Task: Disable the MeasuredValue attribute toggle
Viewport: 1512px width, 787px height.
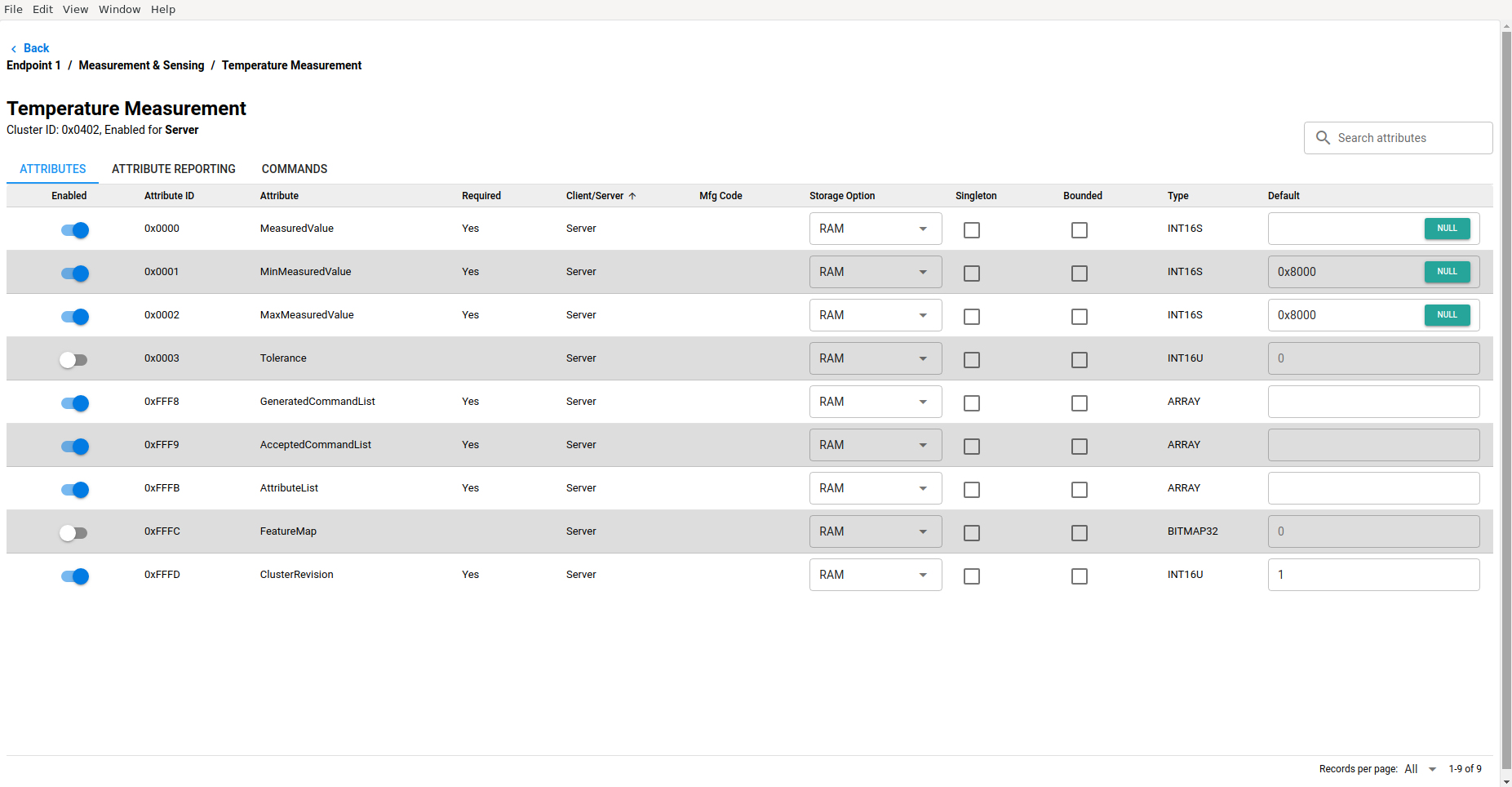Action: pyautogui.click(x=75, y=230)
